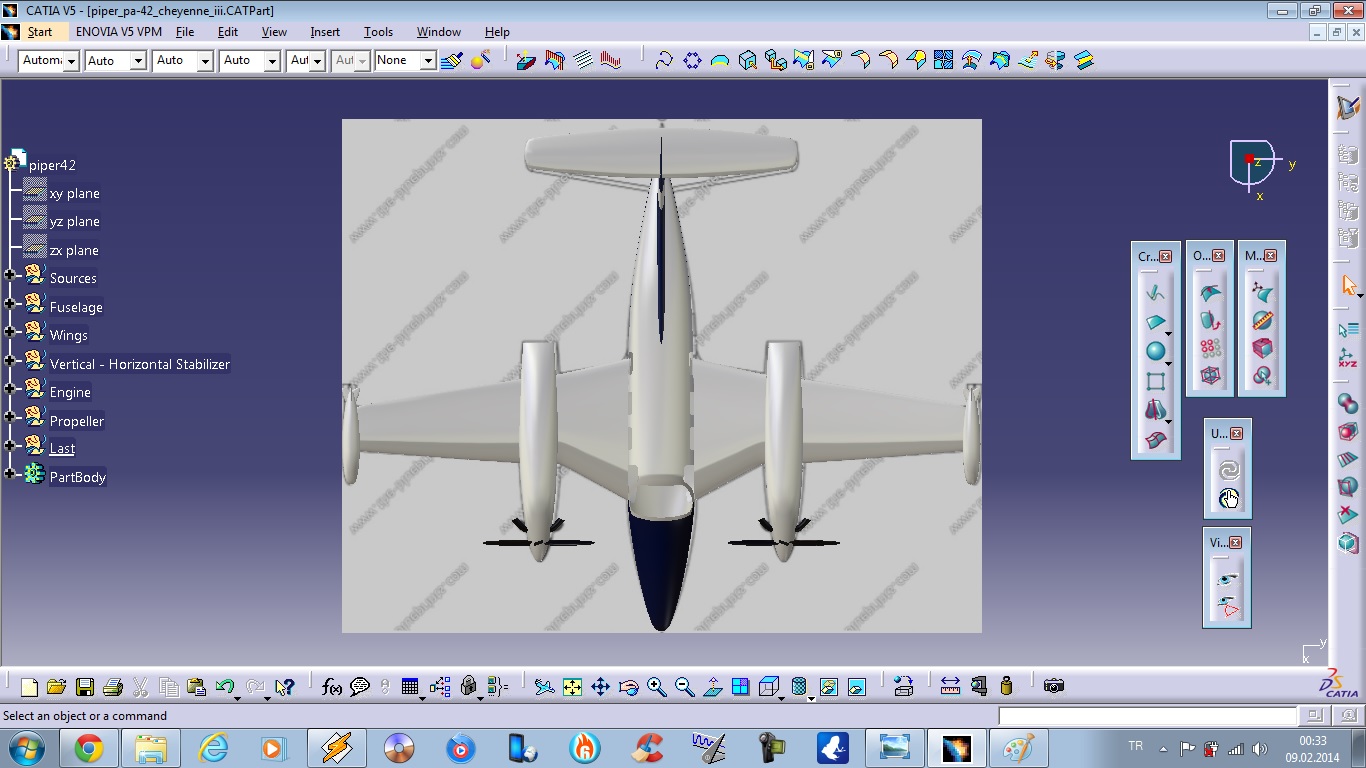Open the Insert menu
Image resolution: width=1366 pixels, height=768 pixels.
[x=325, y=32]
